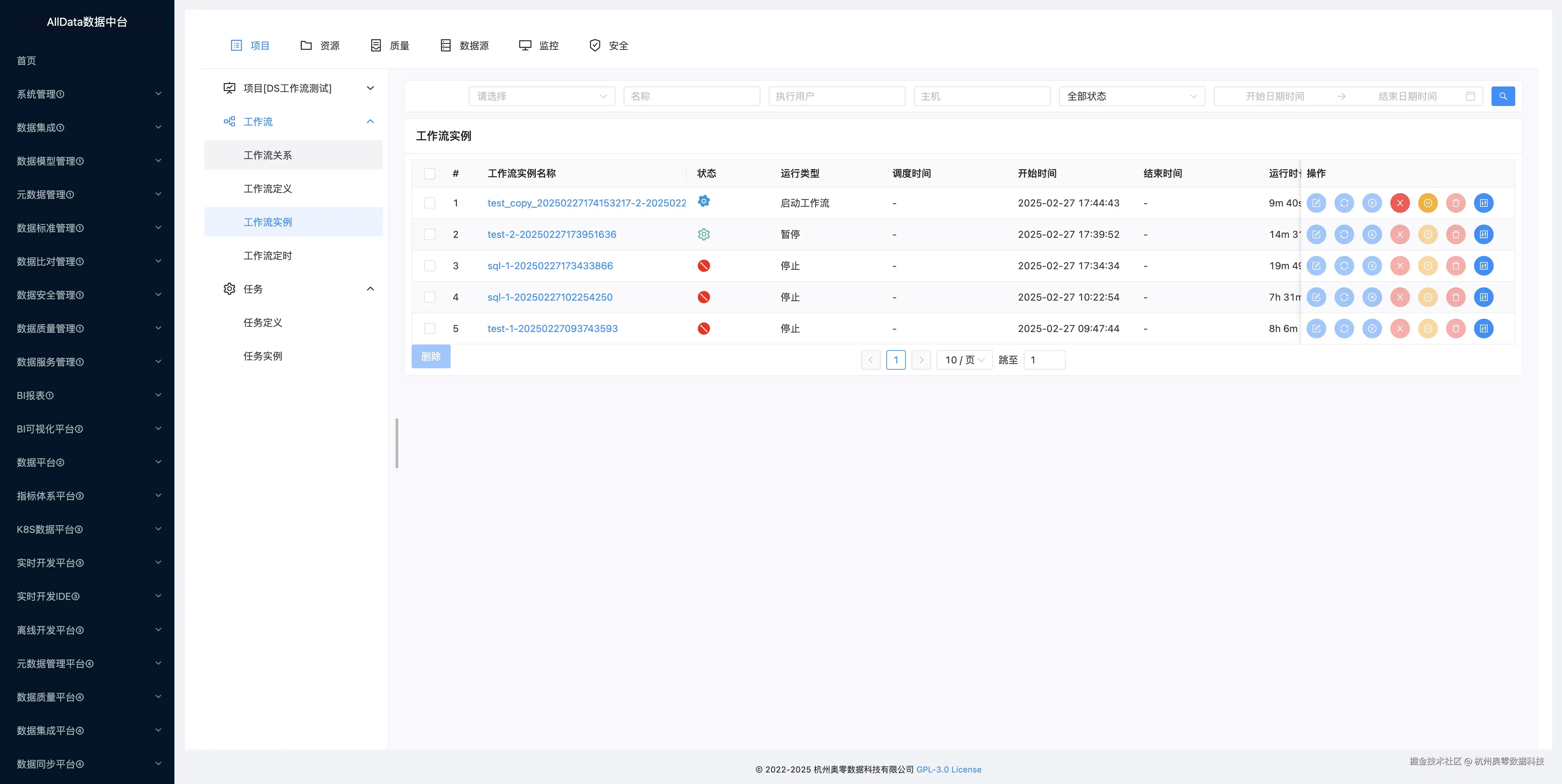Click the search magnifier icon in the filter bar
The height and width of the screenshot is (784, 1562).
pyautogui.click(x=1503, y=96)
